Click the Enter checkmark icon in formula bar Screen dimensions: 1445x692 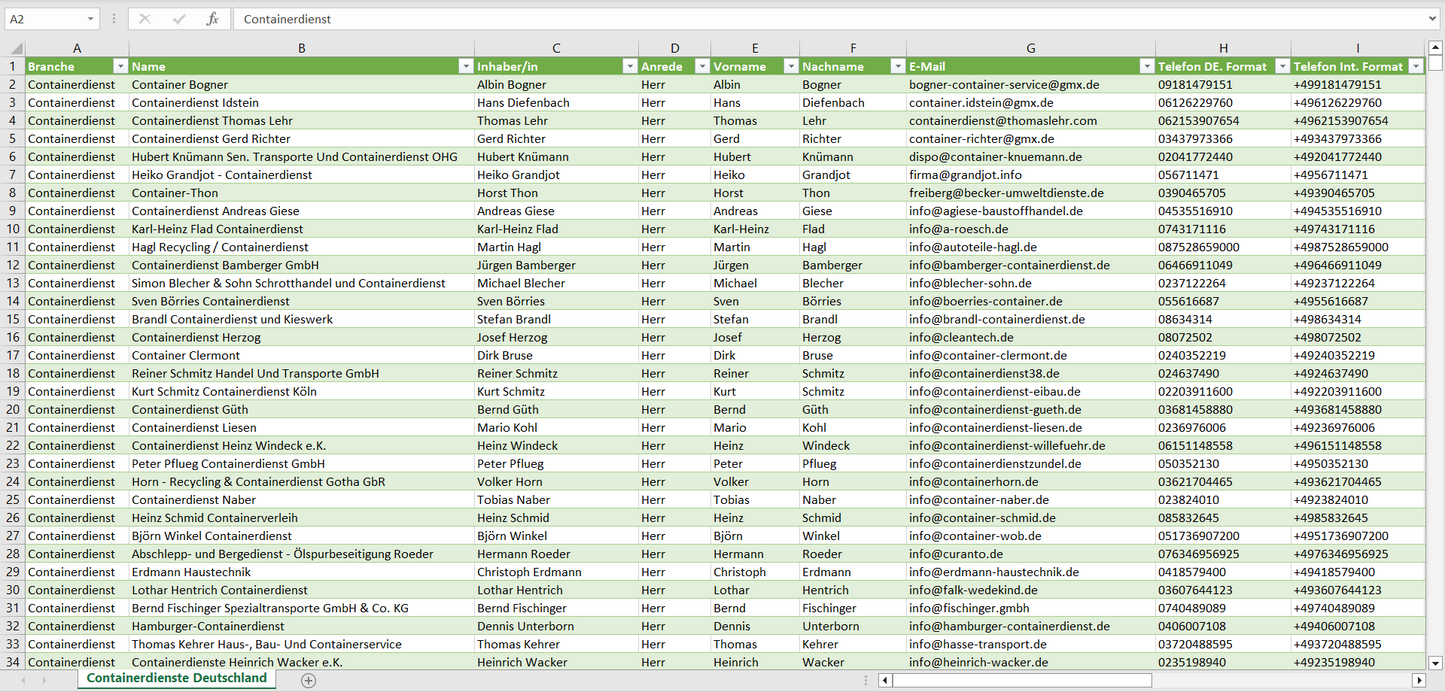click(179, 19)
